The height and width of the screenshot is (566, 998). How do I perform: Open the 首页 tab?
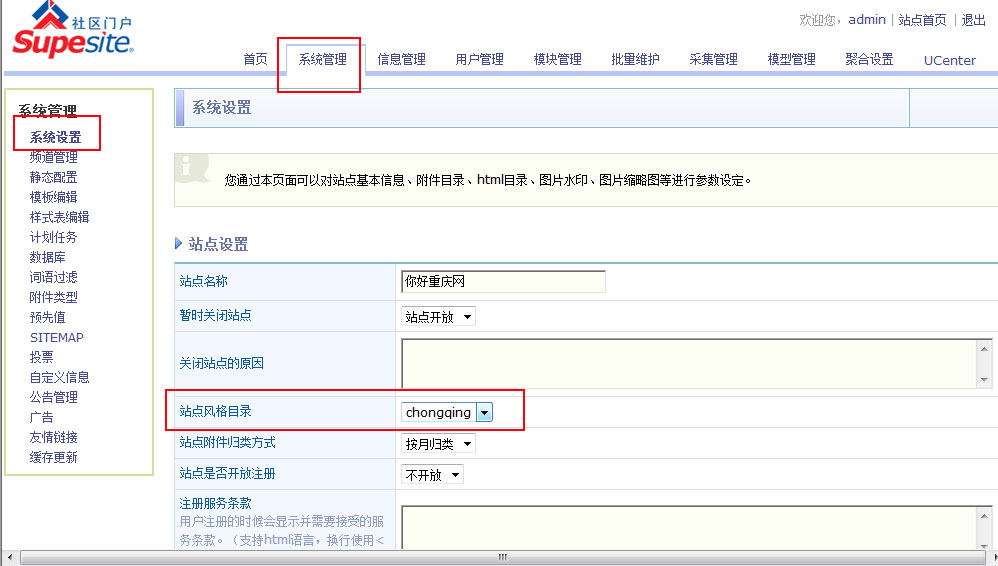255,59
